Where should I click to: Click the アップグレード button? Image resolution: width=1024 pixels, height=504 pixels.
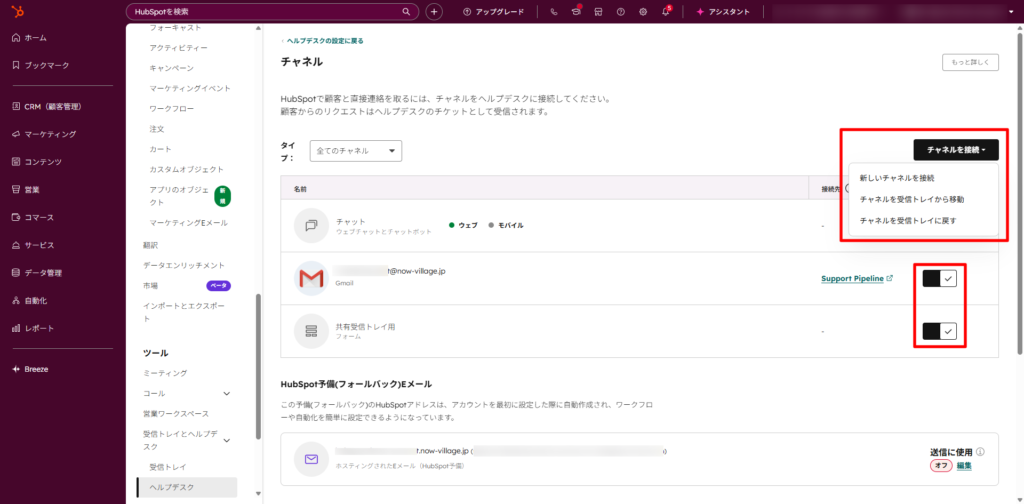coord(493,12)
